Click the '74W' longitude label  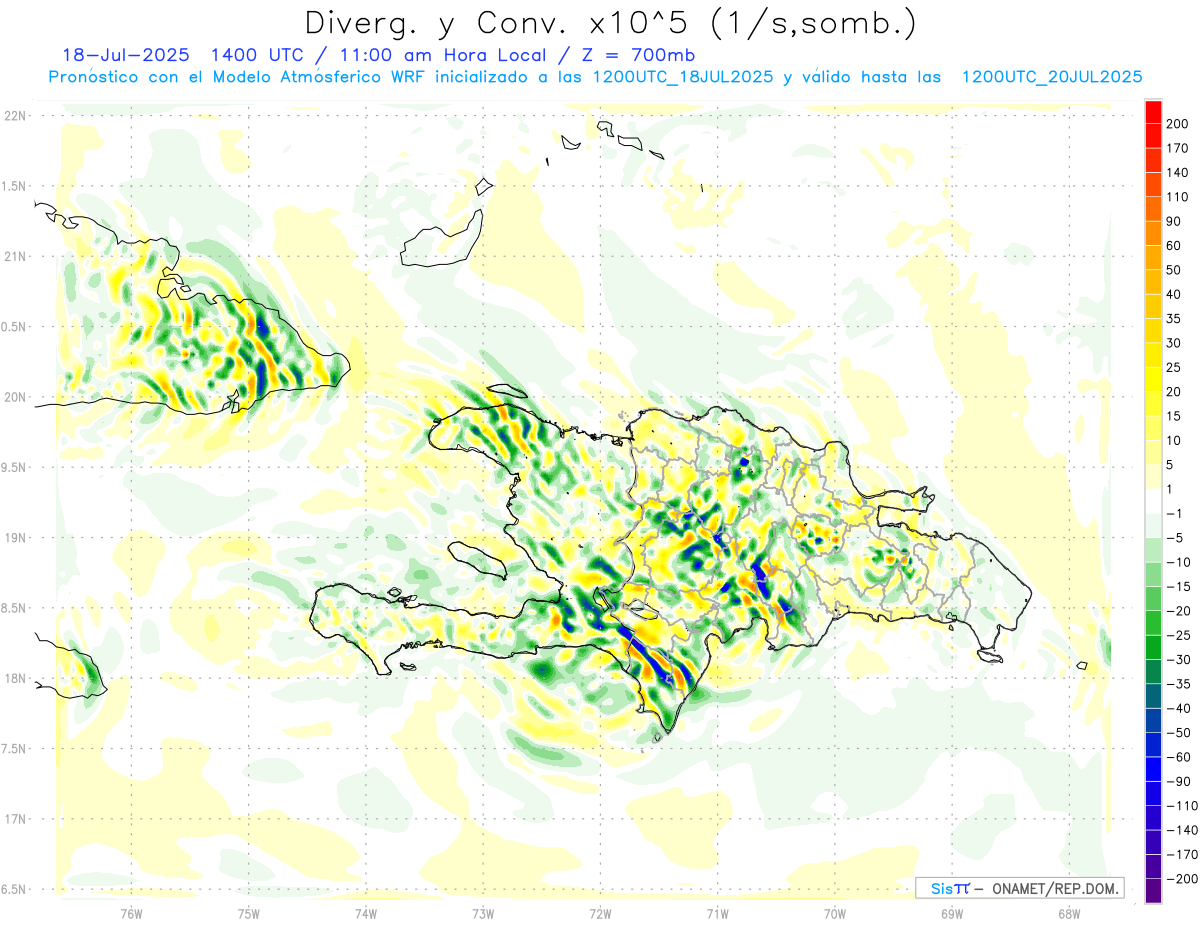pyautogui.click(x=366, y=913)
